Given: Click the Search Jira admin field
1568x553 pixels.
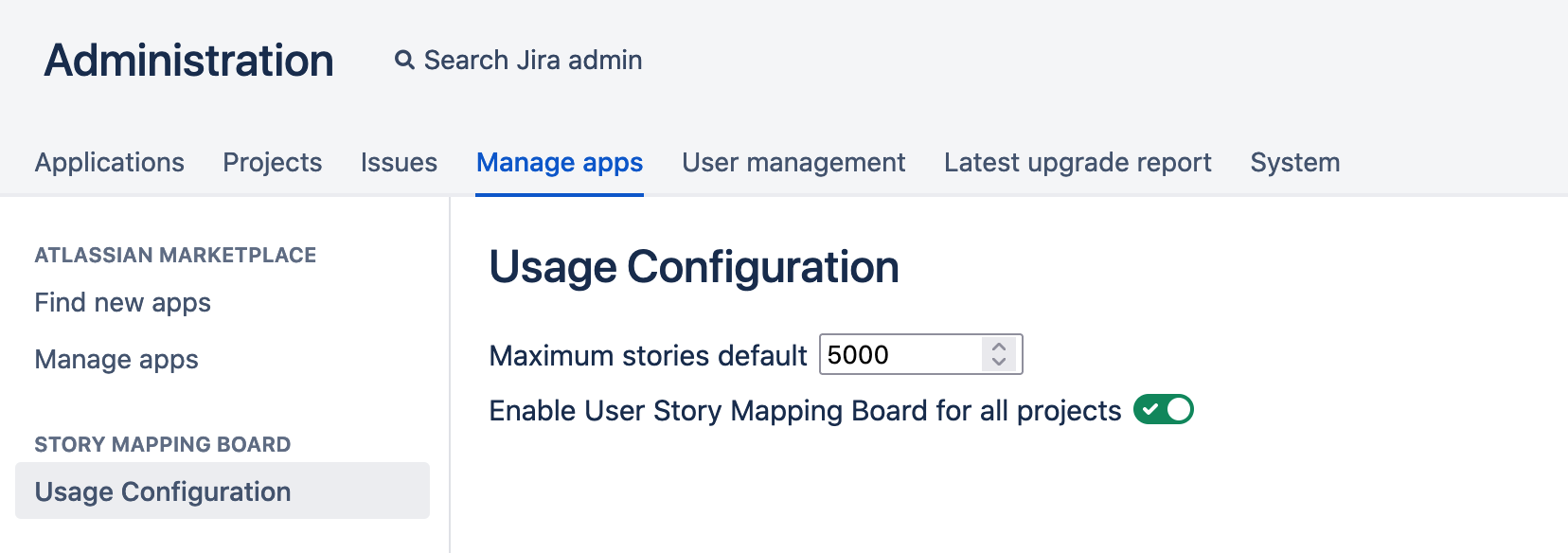Looking at the screenshot, I should pos(533,61).
